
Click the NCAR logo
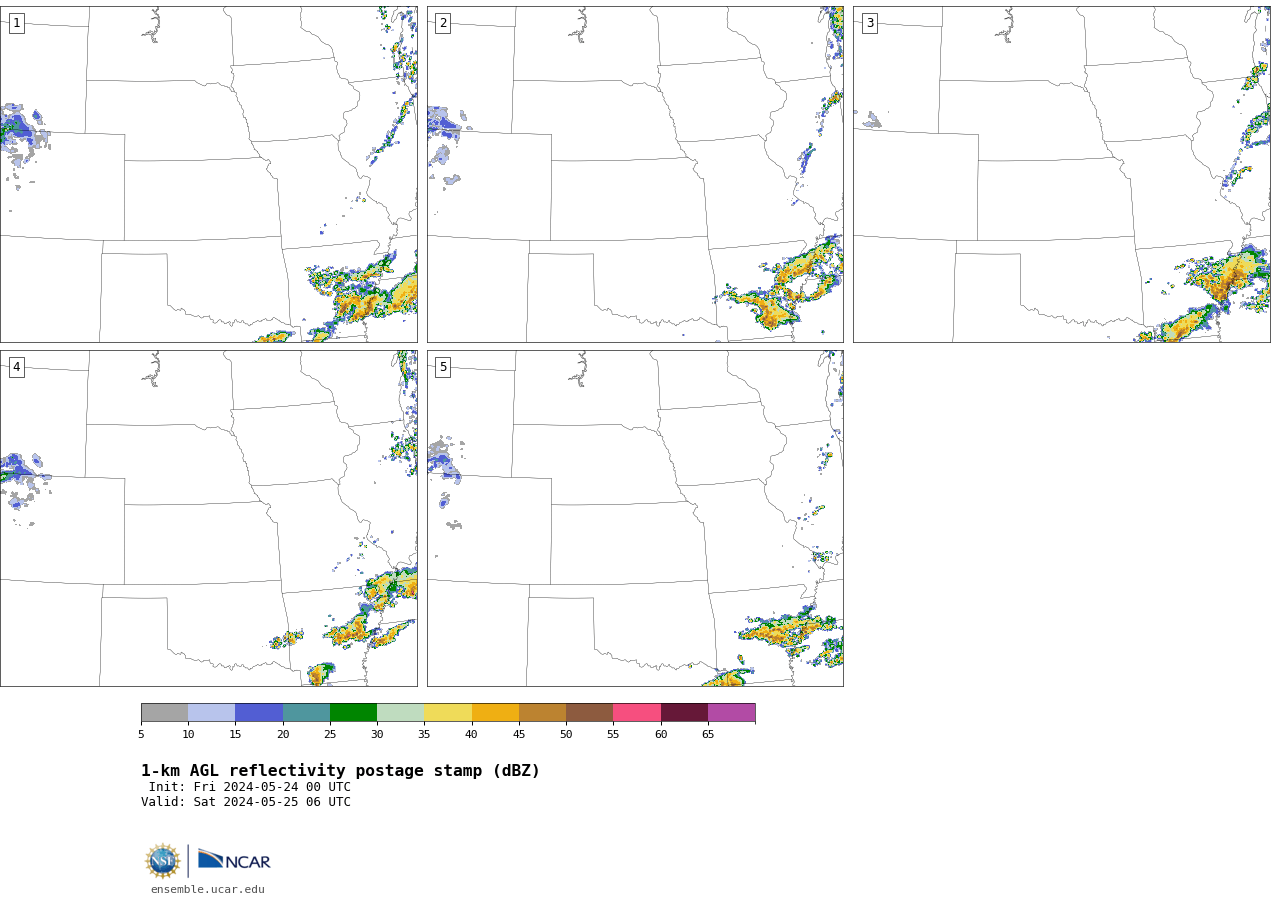point(234,860)
